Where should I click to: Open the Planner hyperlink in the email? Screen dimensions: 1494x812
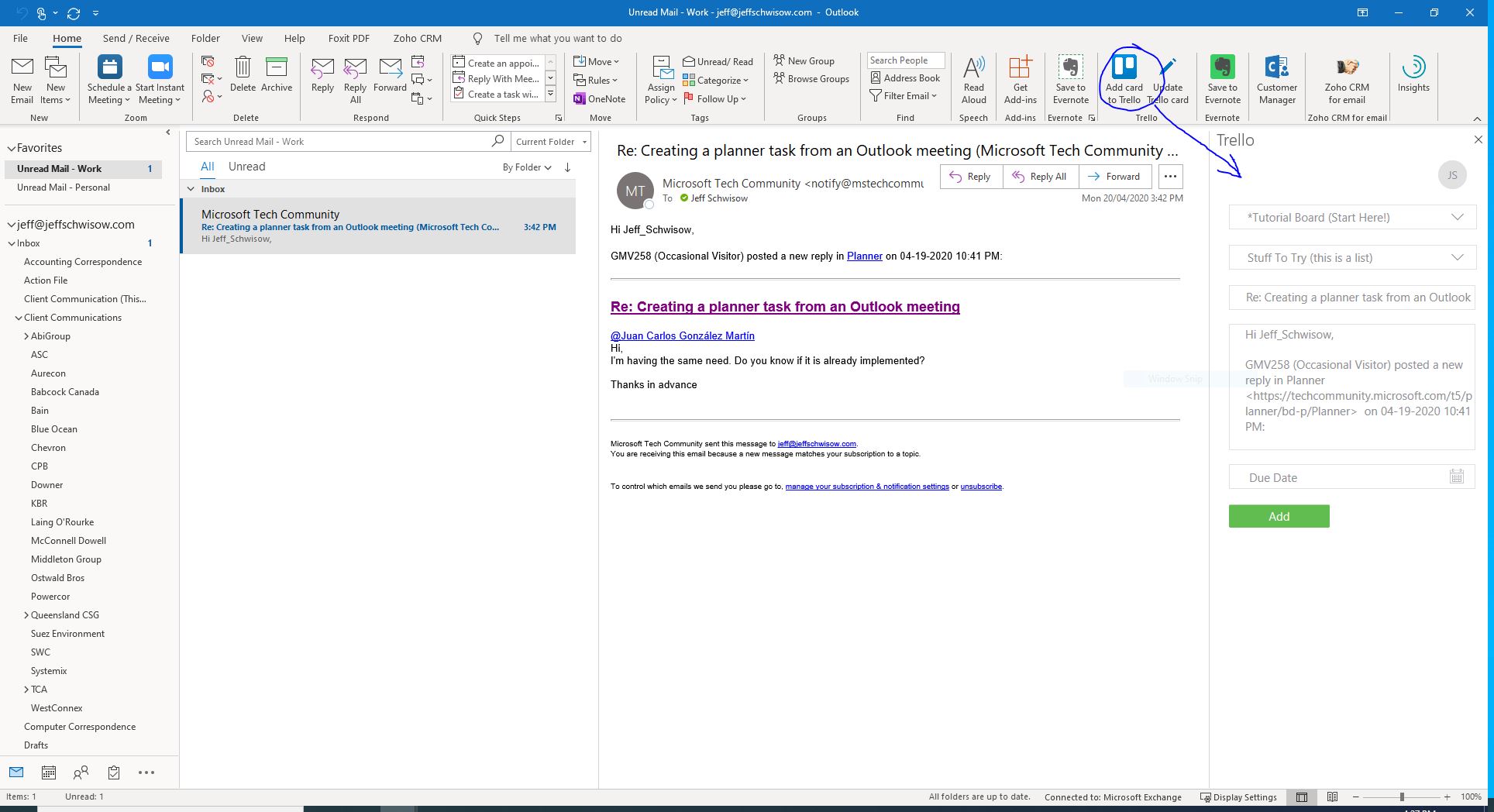pyautogui.click(x=864, y=256)
